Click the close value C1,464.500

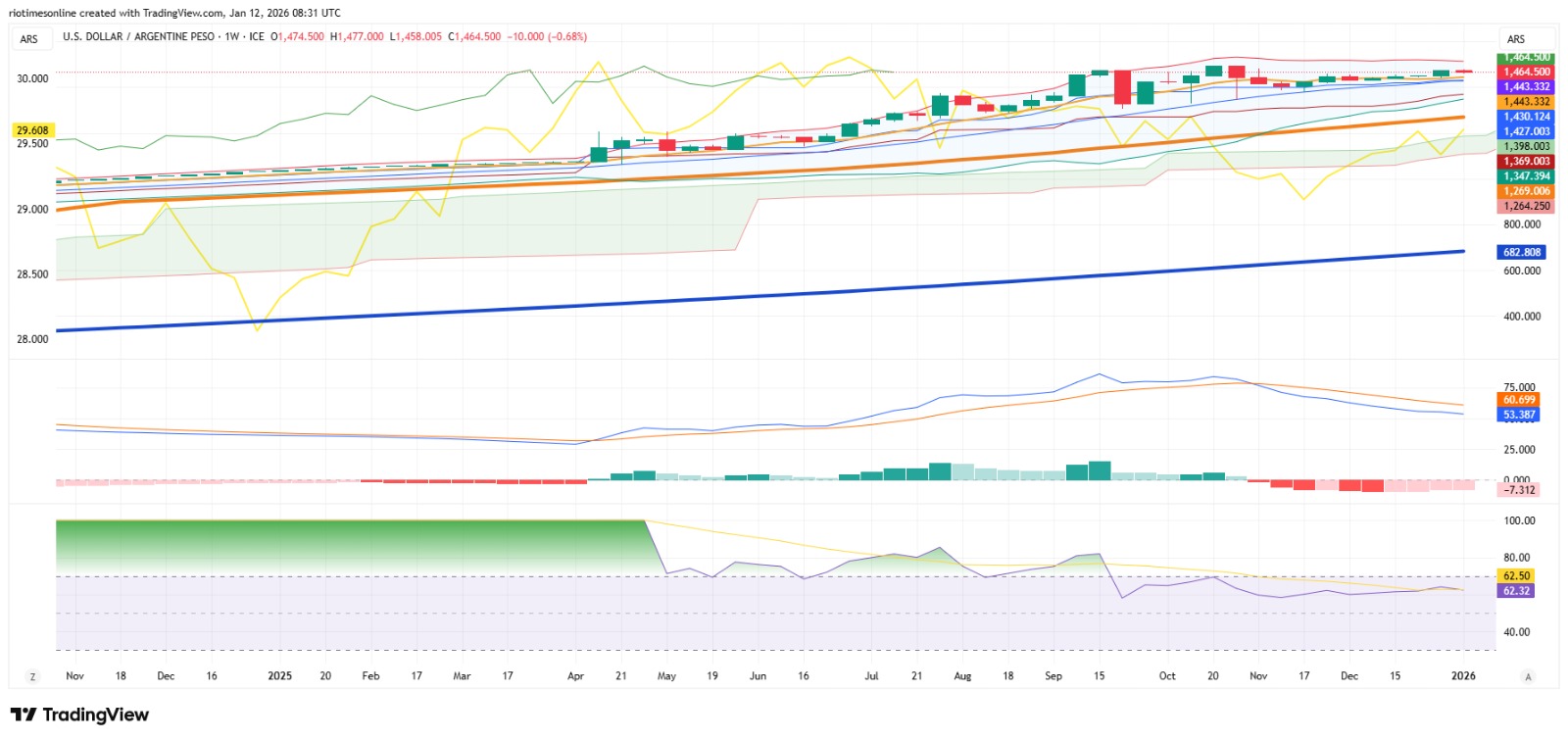click(474, 36)
